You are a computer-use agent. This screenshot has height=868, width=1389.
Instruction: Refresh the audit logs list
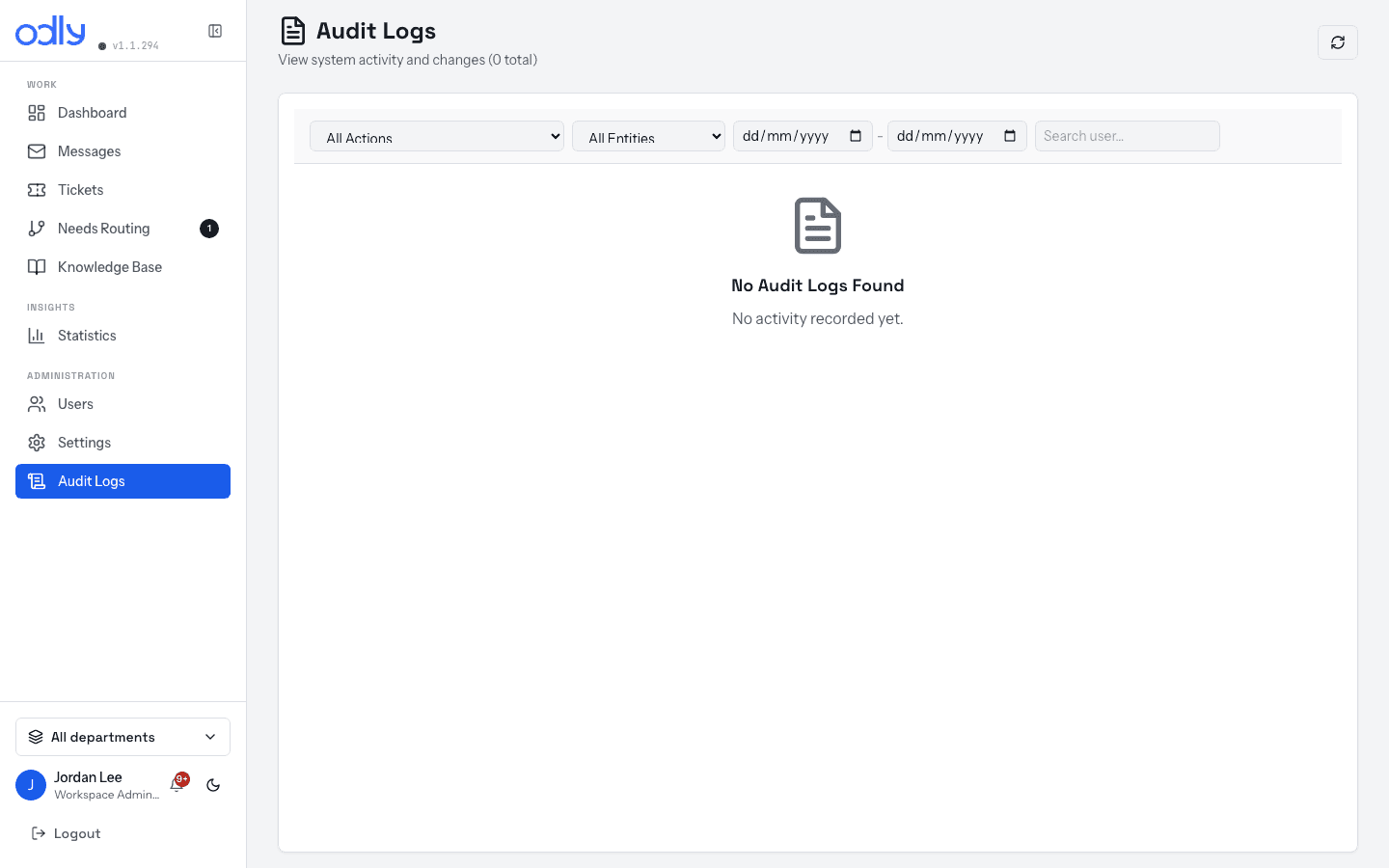pos(1338,42)
